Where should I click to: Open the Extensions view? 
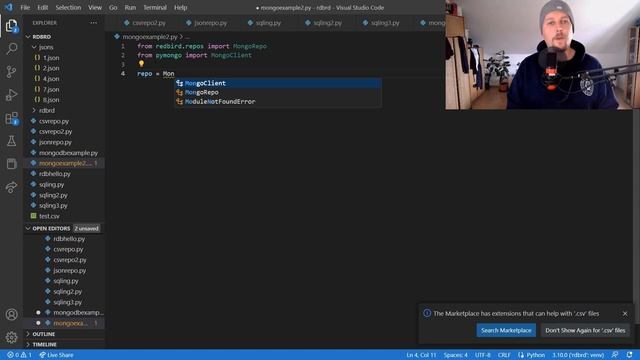coord(11,118)
